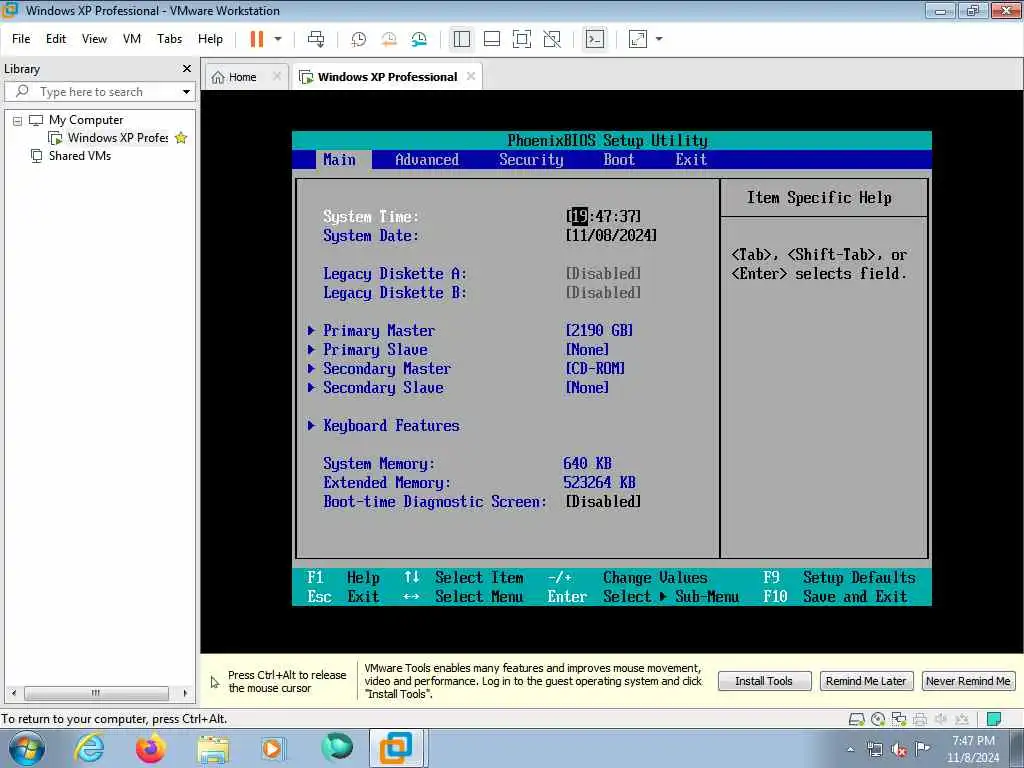The height and width of the screenshot is (768, 1024).
Task: Launch Internet Explorer from taskbar
Action: point(89,748)
